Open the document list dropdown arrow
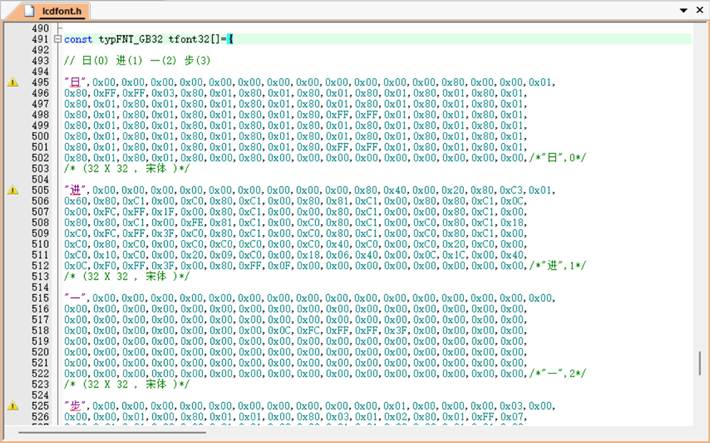Screen dimensions: 710x443 684,10
